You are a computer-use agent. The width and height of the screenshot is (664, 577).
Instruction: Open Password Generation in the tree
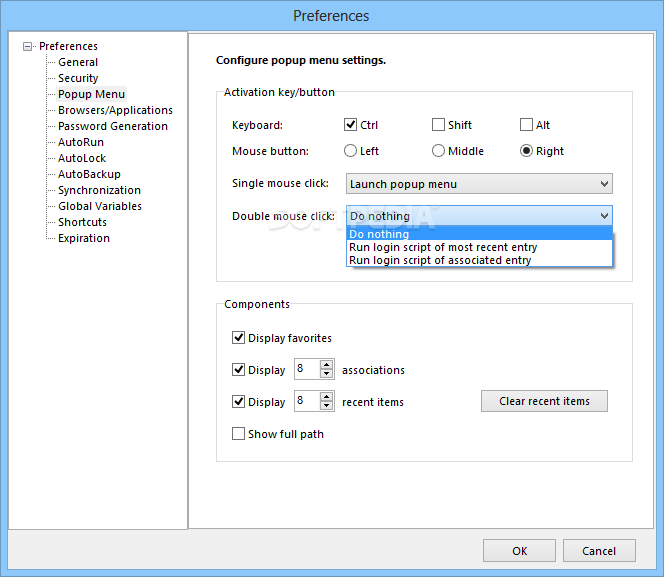[x=112, y=126]
